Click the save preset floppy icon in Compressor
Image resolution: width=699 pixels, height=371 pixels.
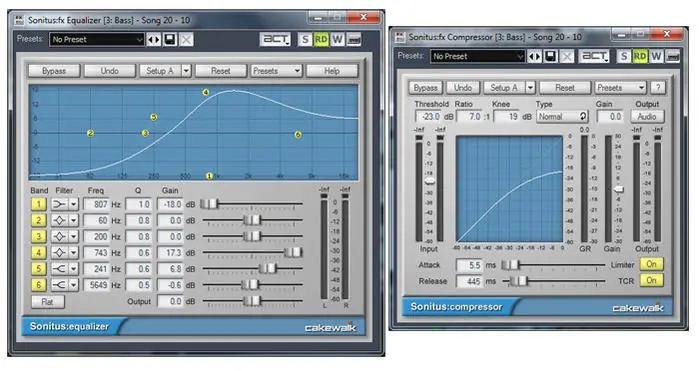[x=551, y=56]
